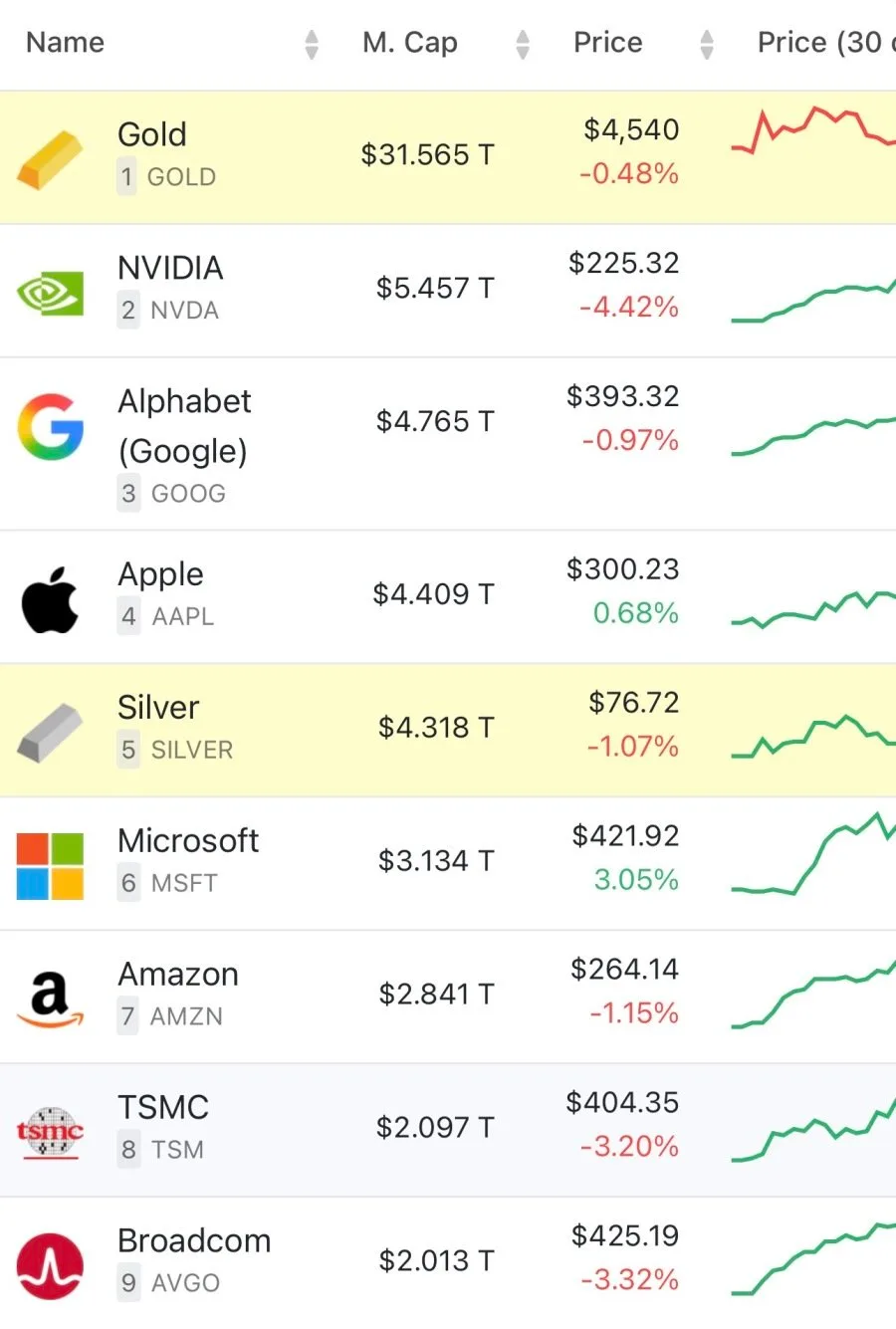The width and height of the screenshot is (896, 1329).
Task: Open the Broadcom company link
Action: point(194,1240)
